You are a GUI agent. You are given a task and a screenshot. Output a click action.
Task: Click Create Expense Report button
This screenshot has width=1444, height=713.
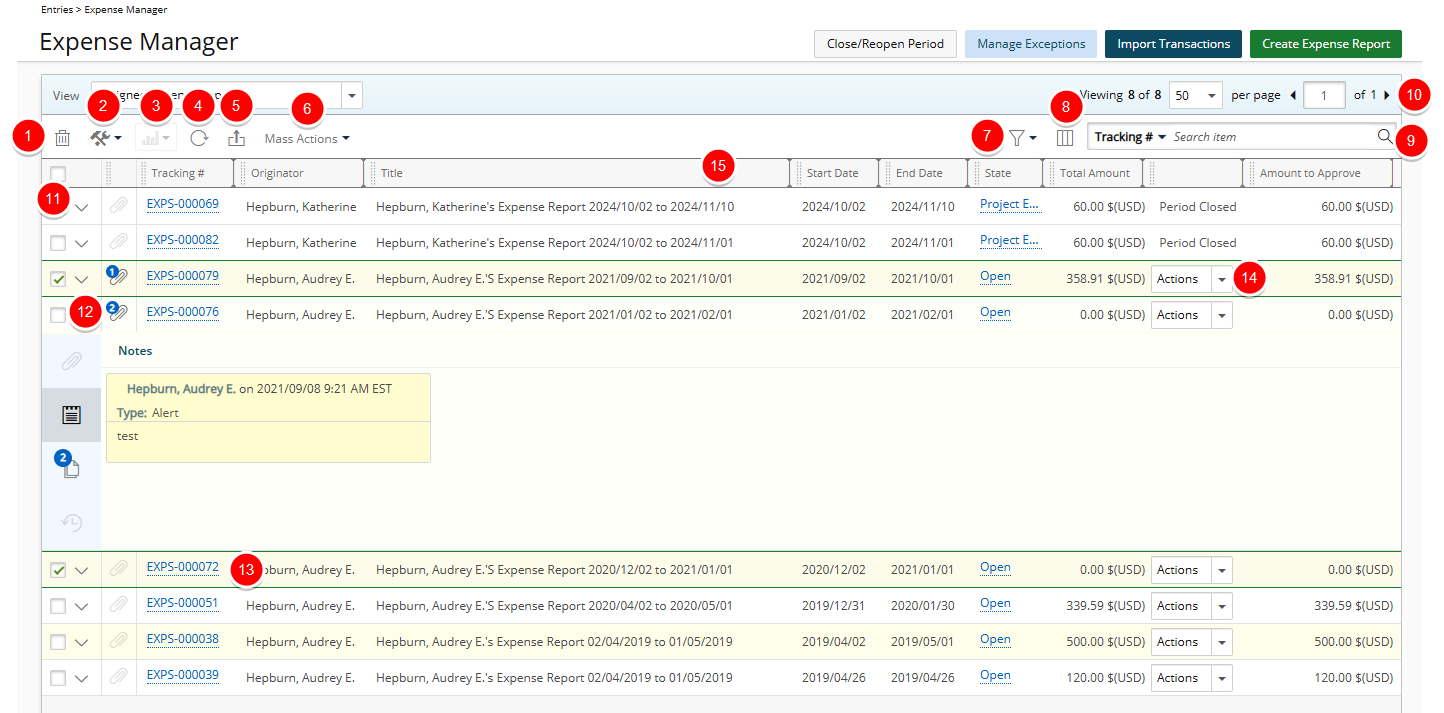tap(1326, 44)
